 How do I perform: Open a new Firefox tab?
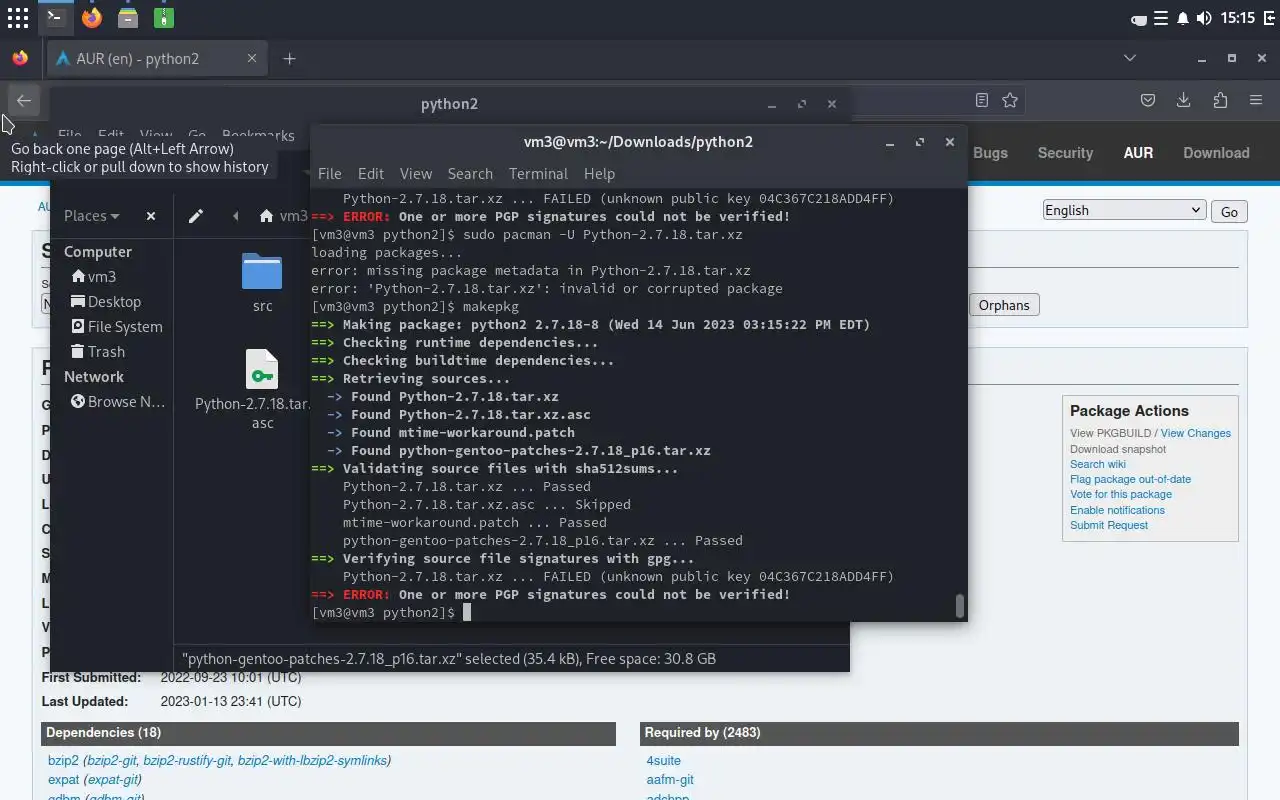pyautogui.click(x=289, y=58)
